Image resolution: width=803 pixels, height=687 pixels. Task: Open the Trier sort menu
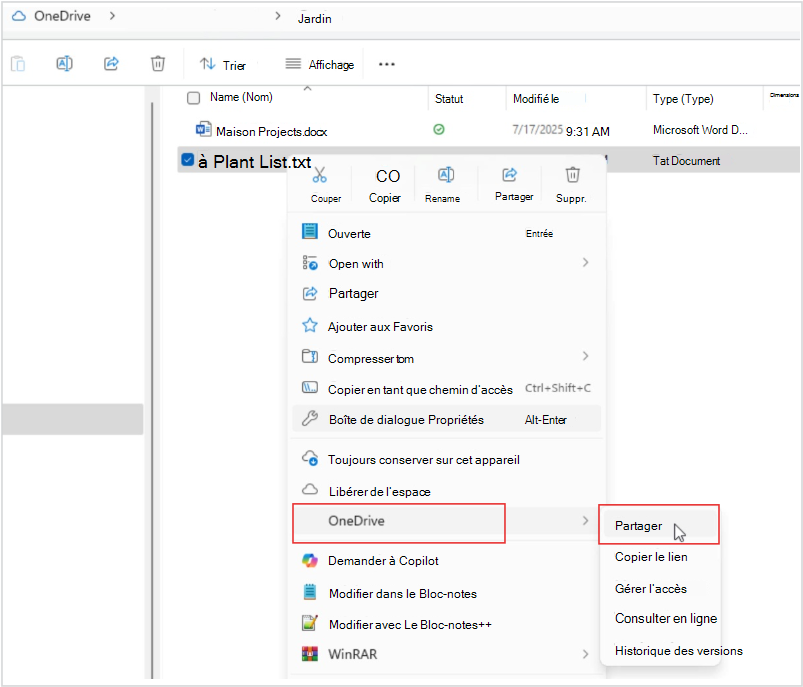coord(223,65)
